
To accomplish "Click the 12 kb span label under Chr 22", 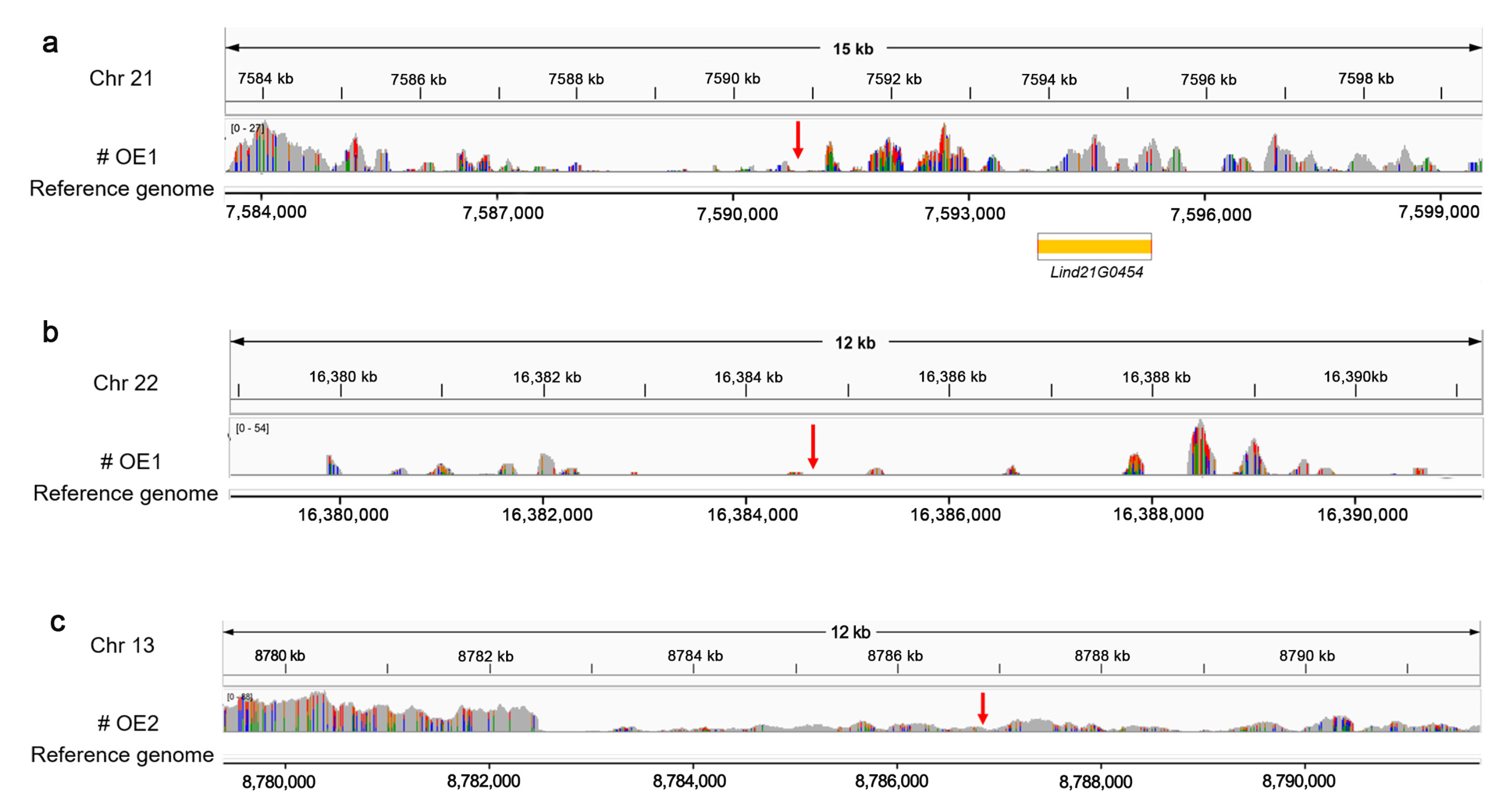I will (855, 343).
